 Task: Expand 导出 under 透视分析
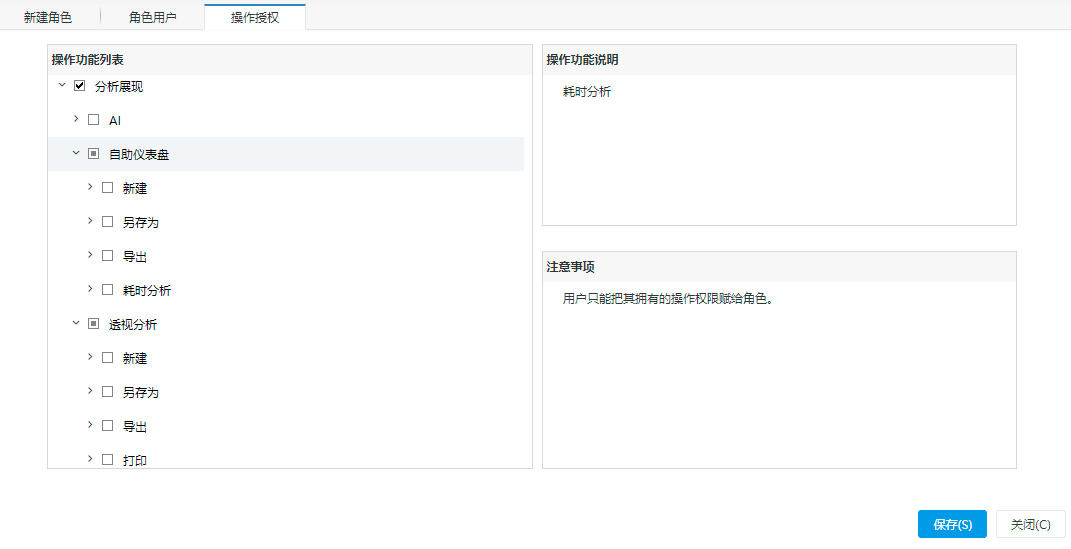pyautogui.click(x=89, y=425)
